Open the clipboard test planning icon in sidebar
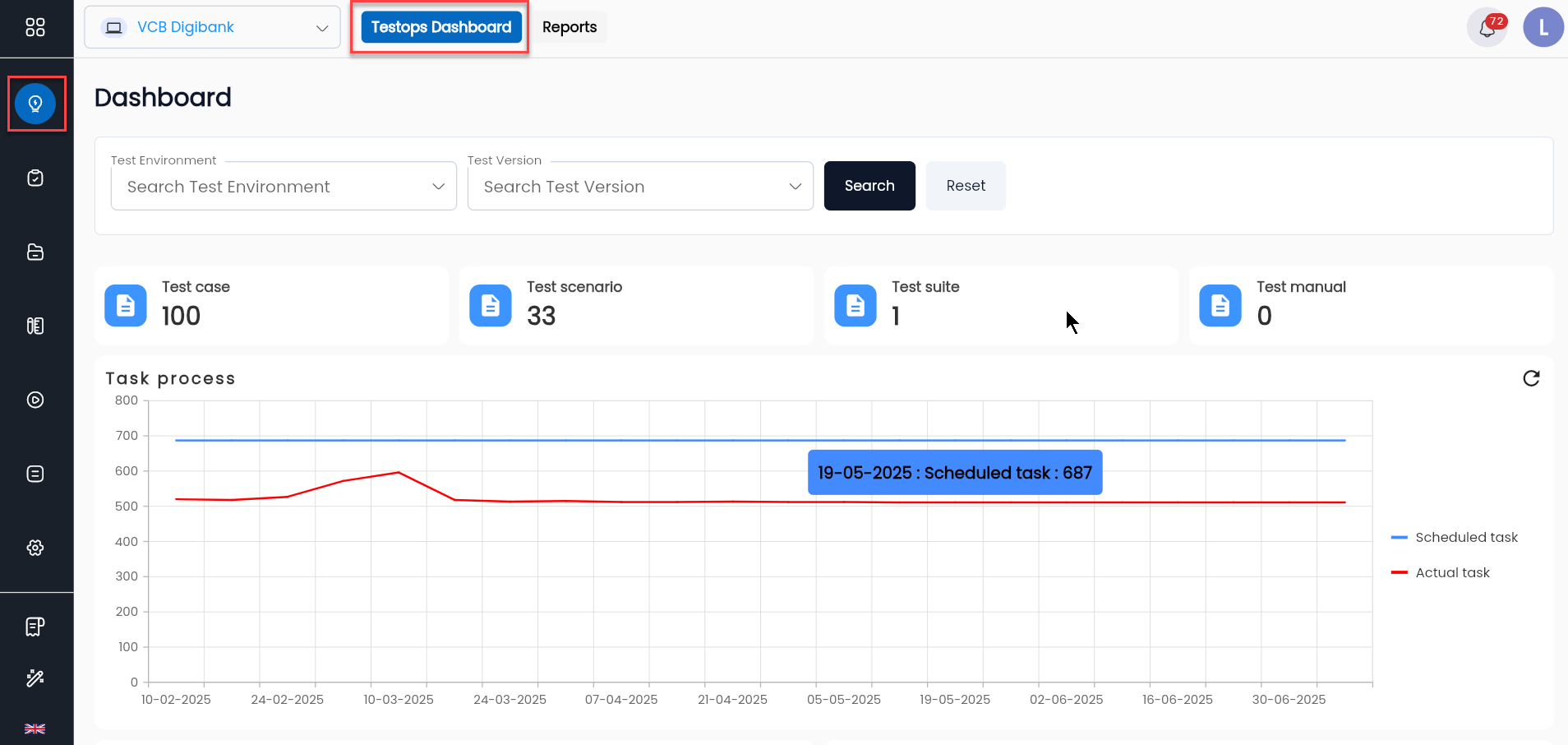The height and width of the screenshot is (745, 1568). point(36,178)
